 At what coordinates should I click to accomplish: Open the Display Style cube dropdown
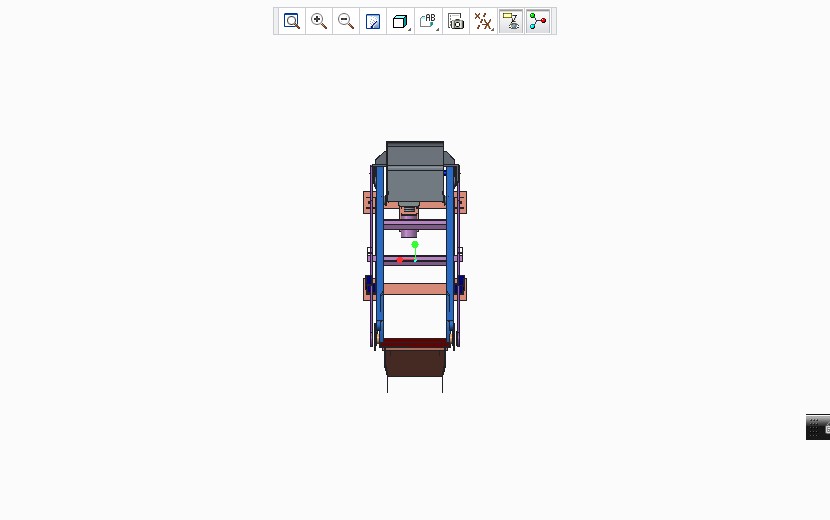[x=401, y=21]
